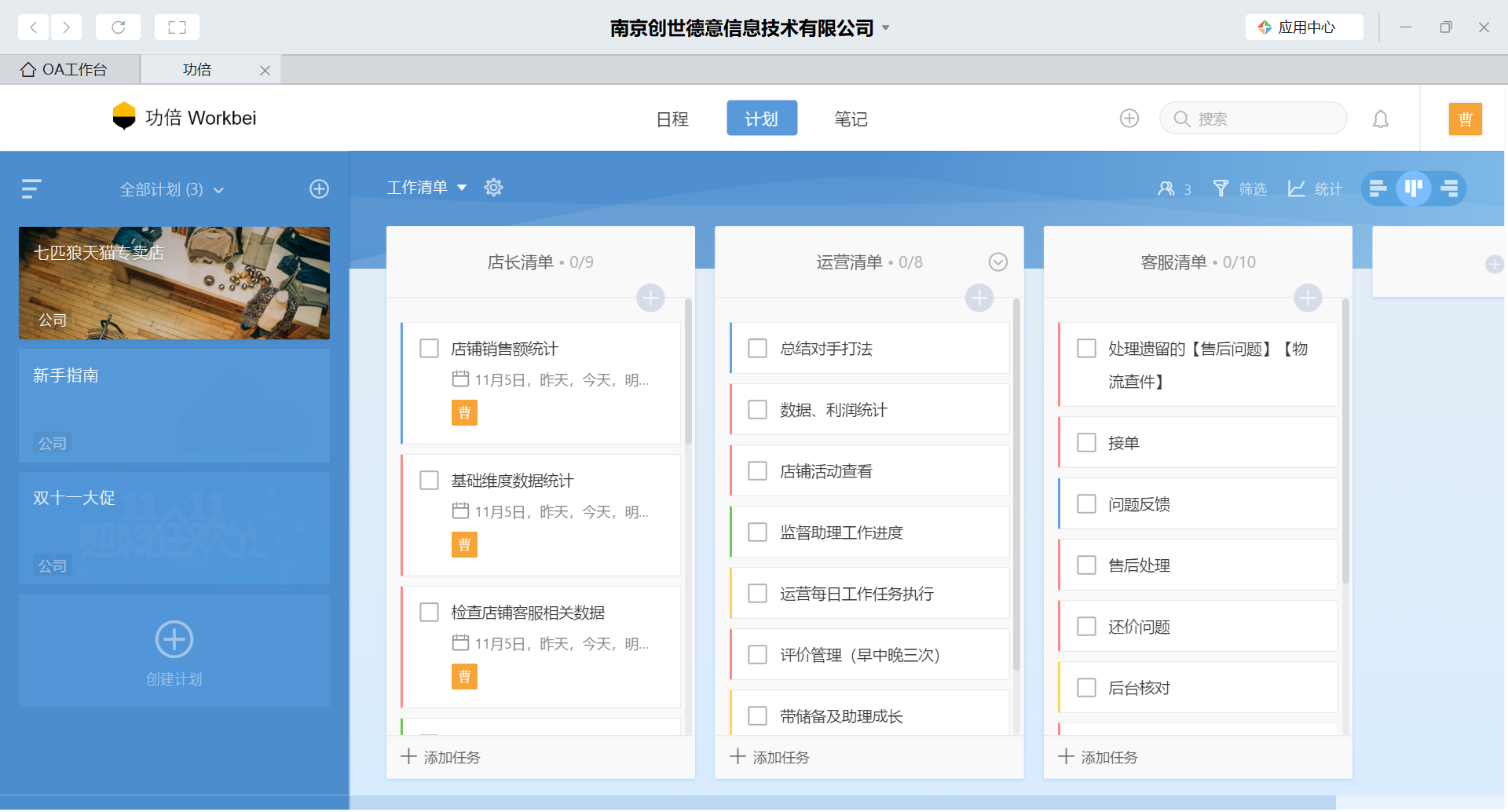Check off 运营每日工作任务执行 task
Image resolution: width=1508 pixels, height=812 pixels.
(758, 594)
